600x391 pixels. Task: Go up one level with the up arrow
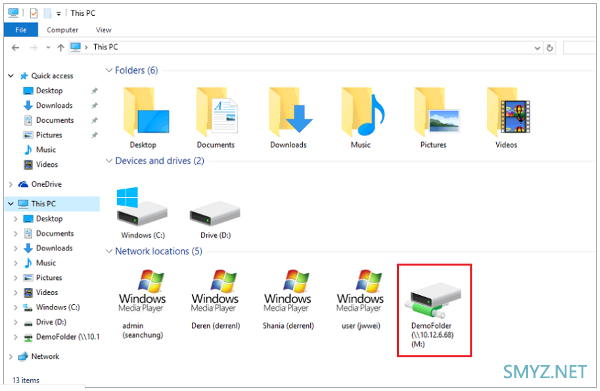click(x=60, y=47)
